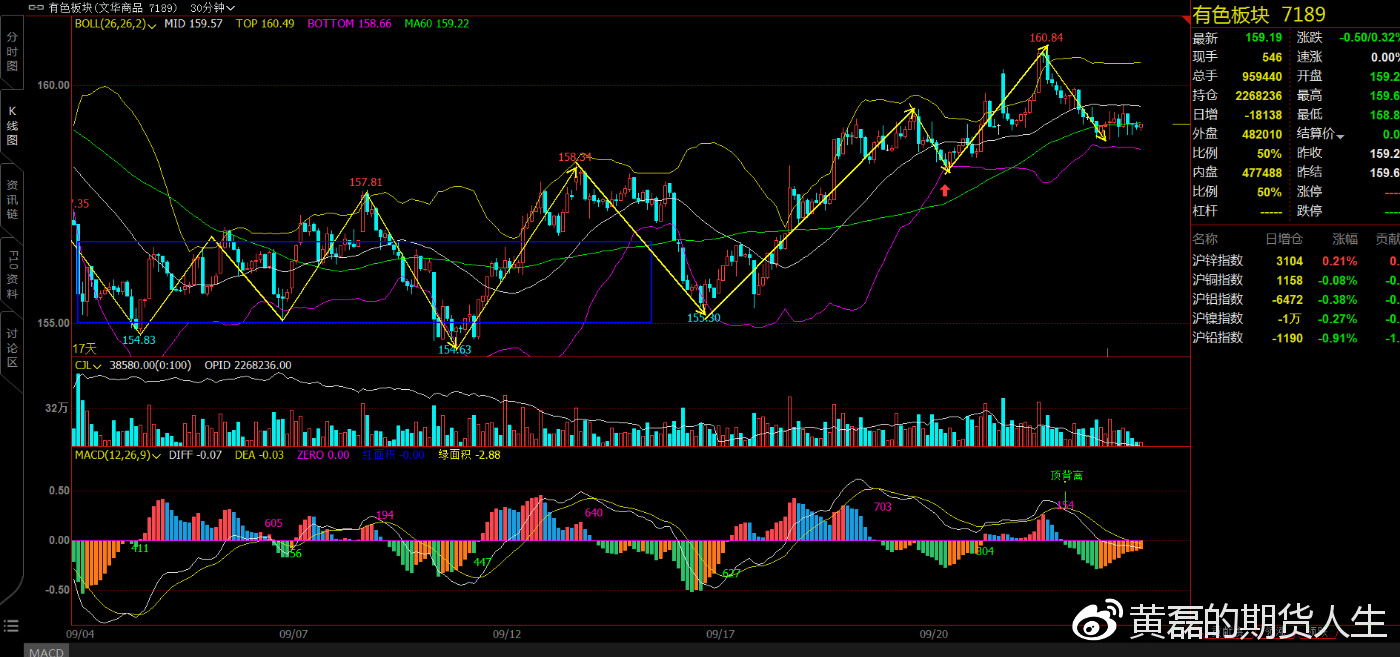
Task: Switch to the 分时图 side tab
Action: [13, 51]
